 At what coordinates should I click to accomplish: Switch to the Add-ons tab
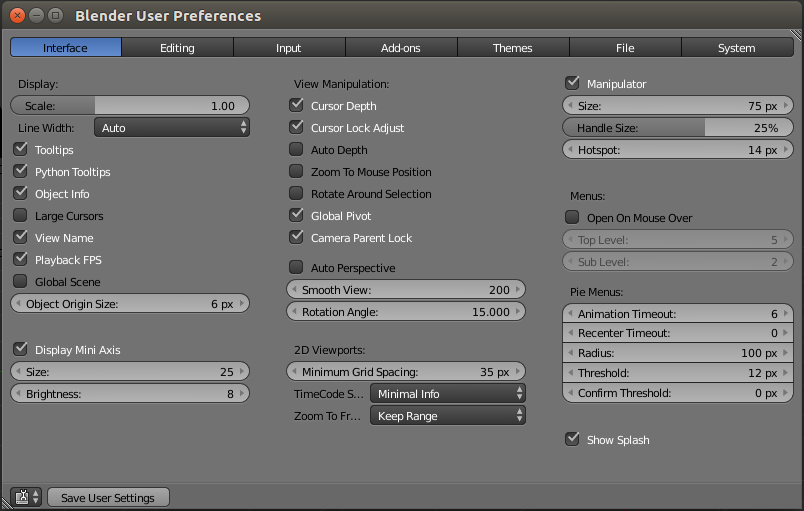[x=401, y=48]
